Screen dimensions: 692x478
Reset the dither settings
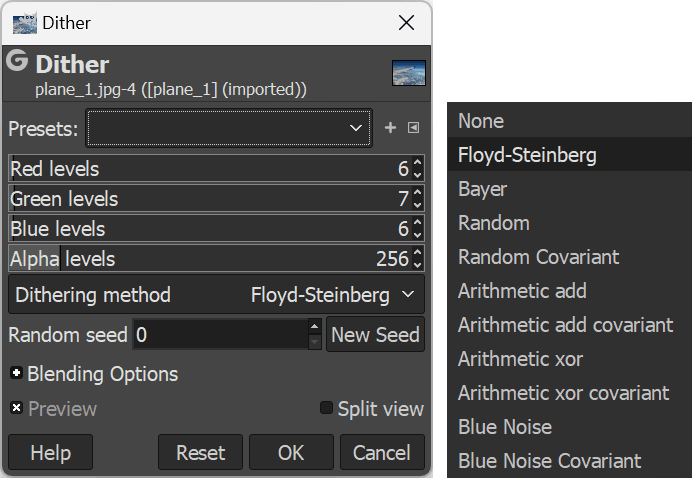[200, 452]
